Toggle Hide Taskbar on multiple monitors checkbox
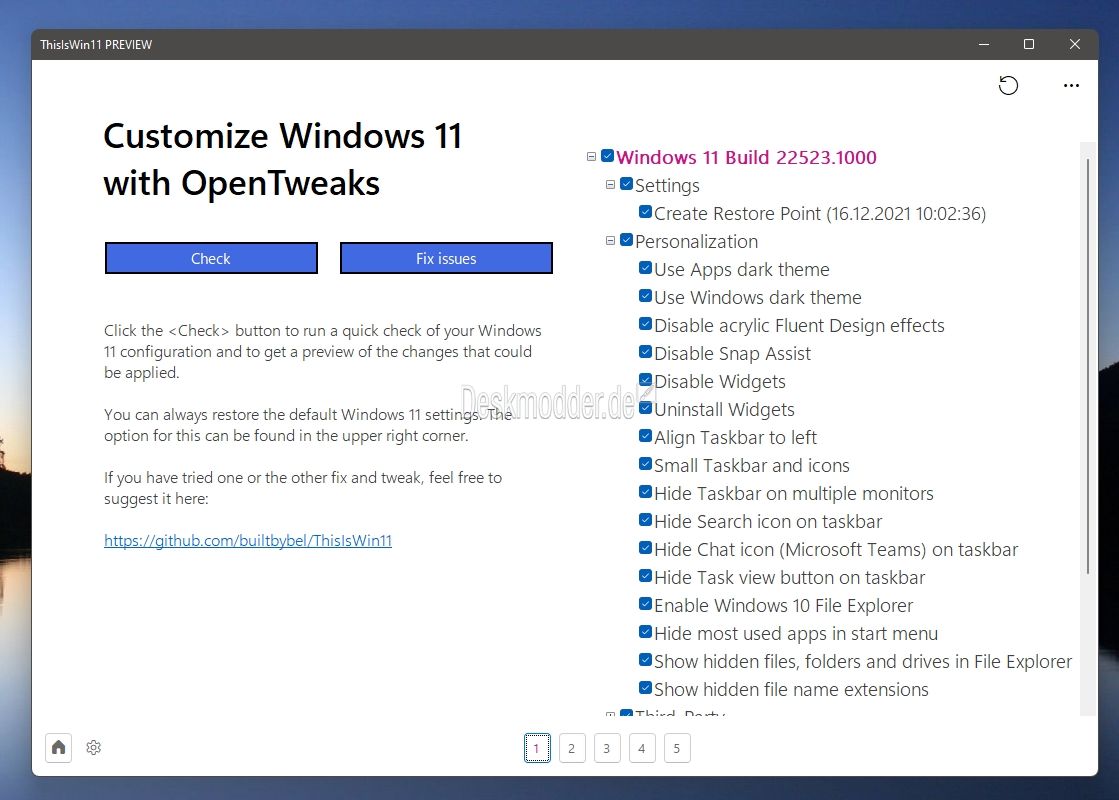This screenshot has width=1119, height=800. coord(645,492)
